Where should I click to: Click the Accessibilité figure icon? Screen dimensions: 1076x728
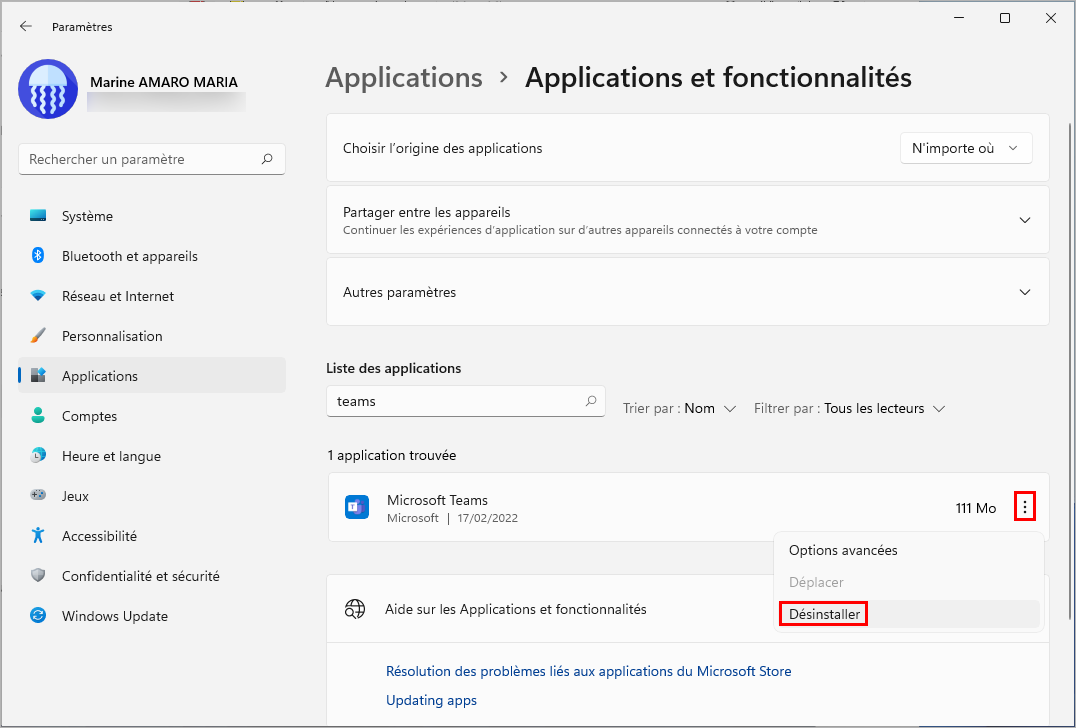pyautogui.click(x=38, y=535)
